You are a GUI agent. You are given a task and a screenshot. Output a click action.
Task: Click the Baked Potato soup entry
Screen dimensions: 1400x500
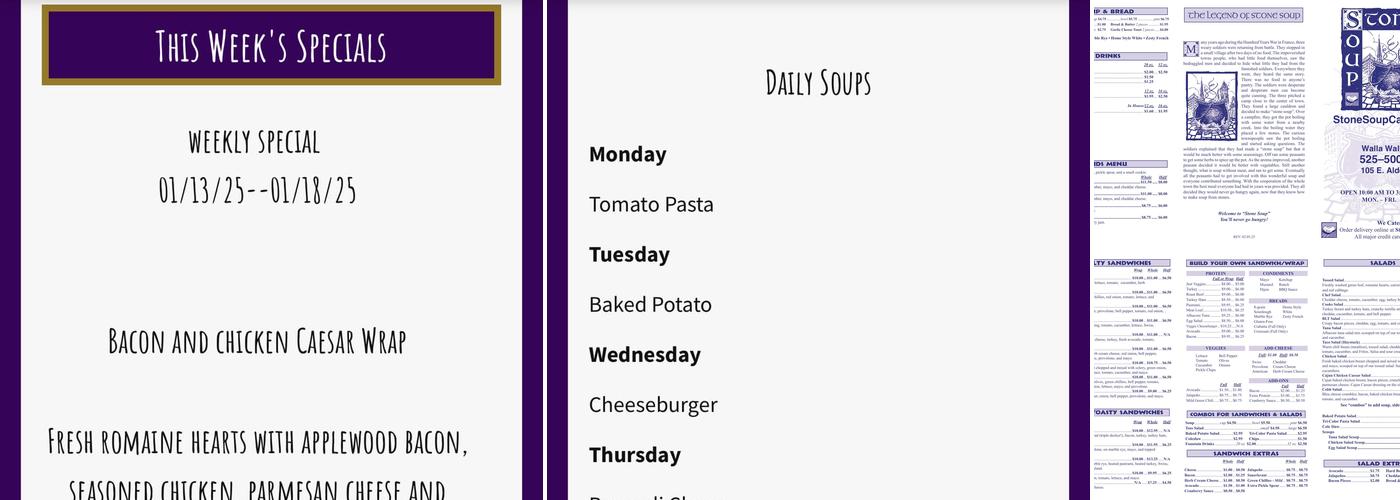[650, 304]
